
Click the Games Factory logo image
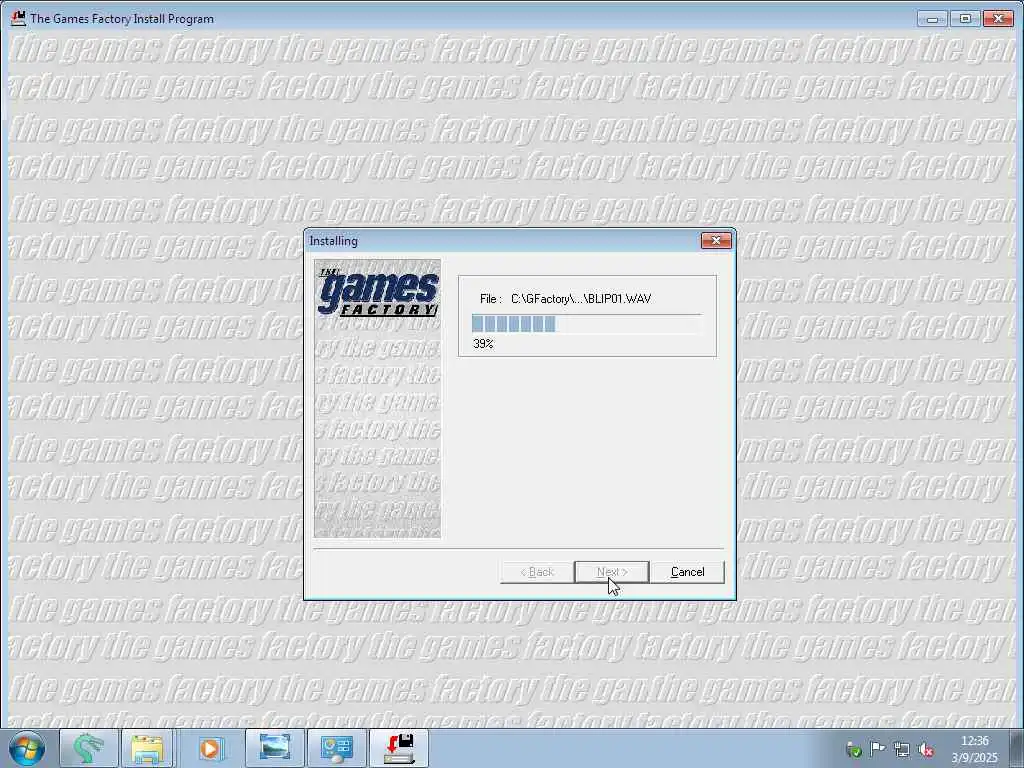click(x=377, y=398)
